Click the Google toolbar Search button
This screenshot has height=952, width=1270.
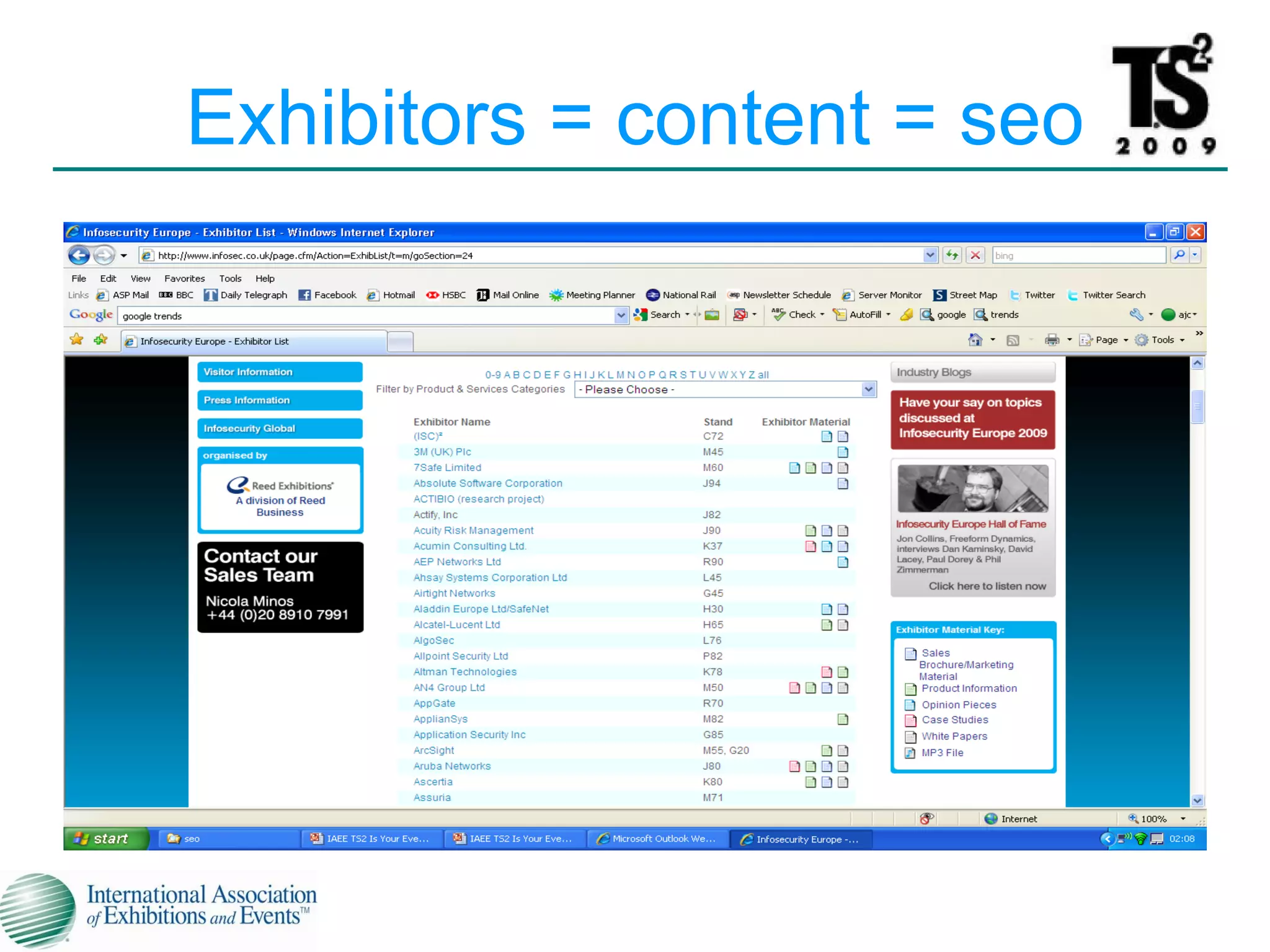(x=657, y=315)
